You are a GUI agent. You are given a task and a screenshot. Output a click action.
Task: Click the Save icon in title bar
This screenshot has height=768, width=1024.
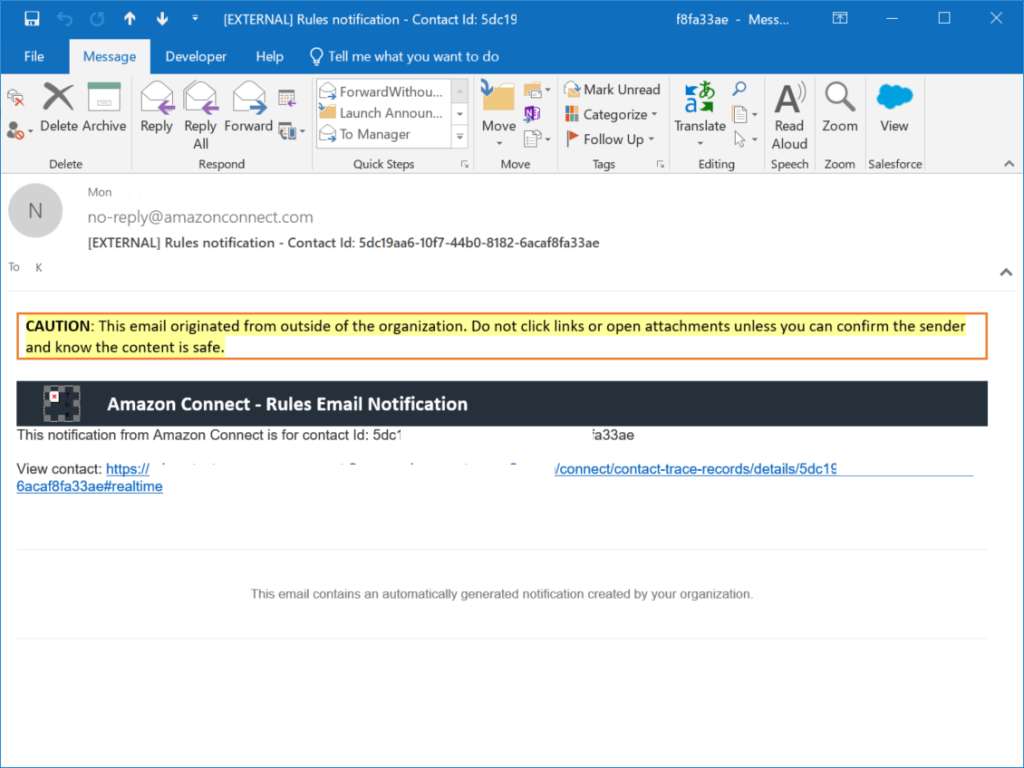[31, 19]
